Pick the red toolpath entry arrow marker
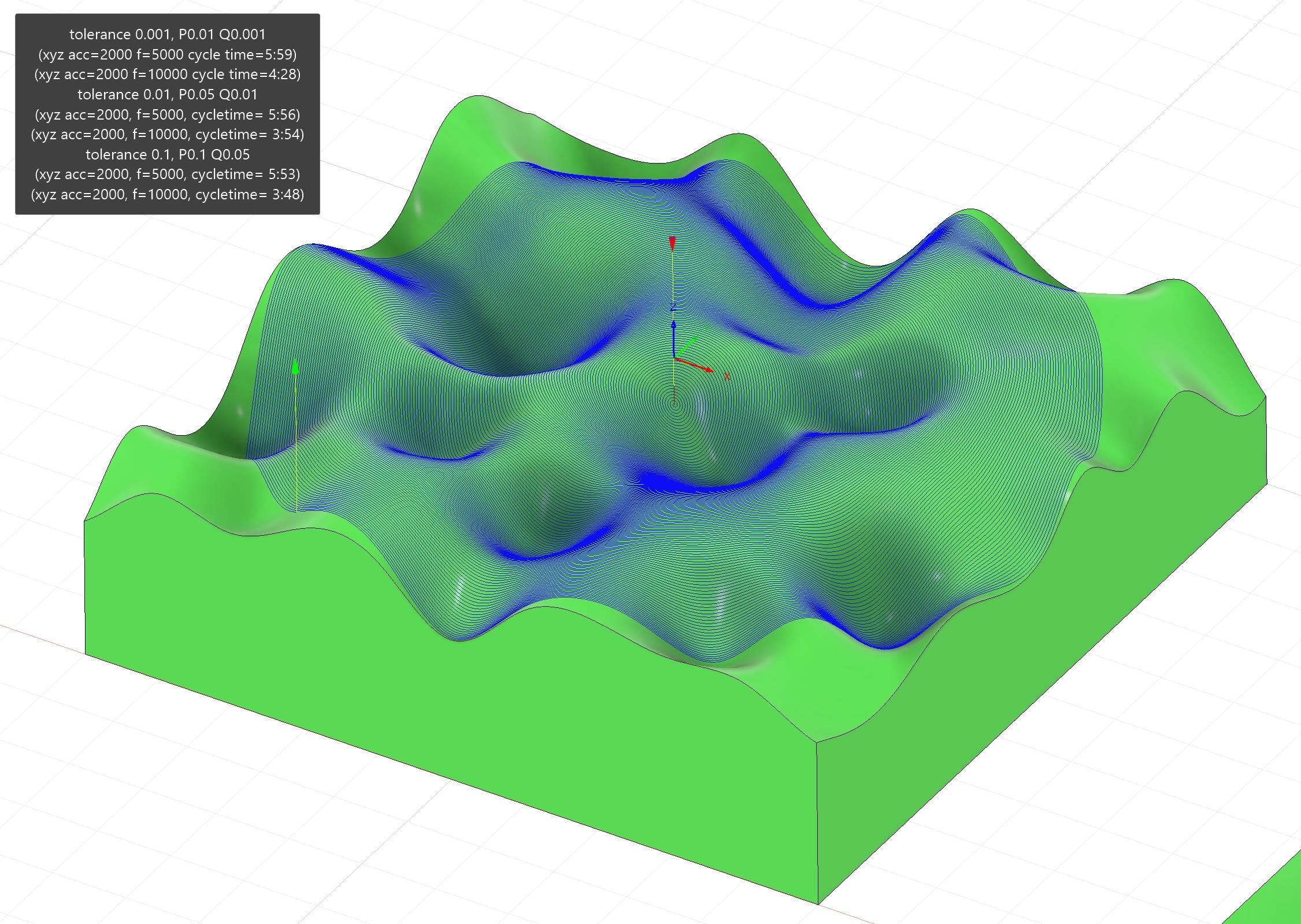This screenshot has height=924, width=1301. coord(672,243)
